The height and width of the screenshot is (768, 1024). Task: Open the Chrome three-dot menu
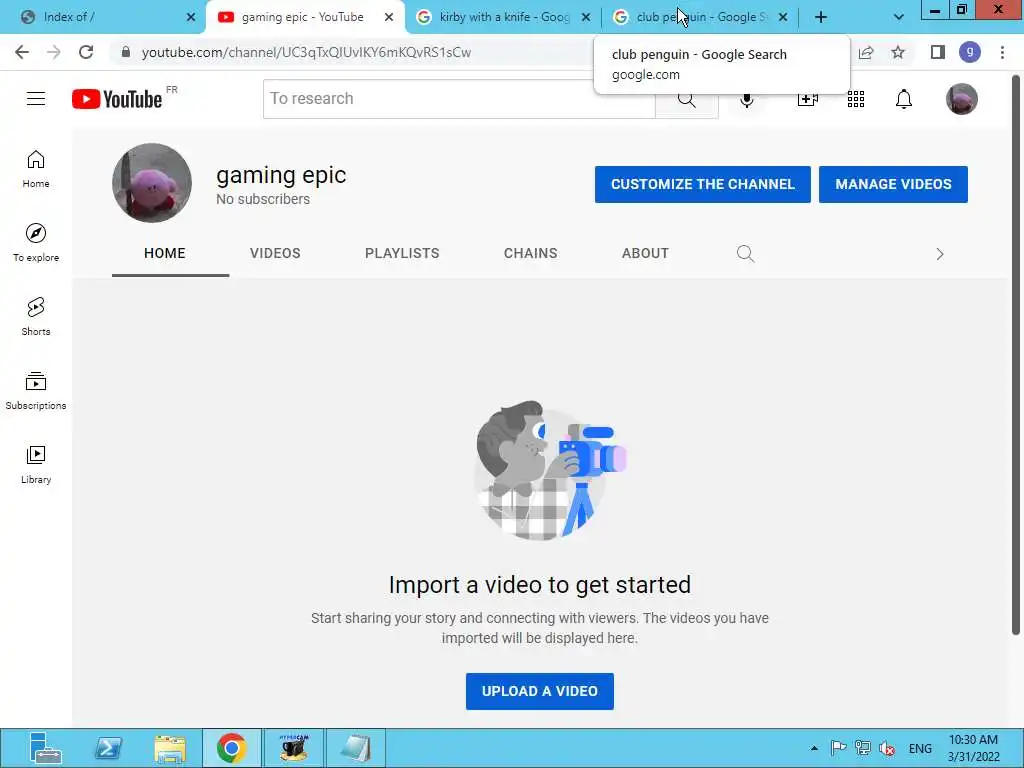point(1002,52)
